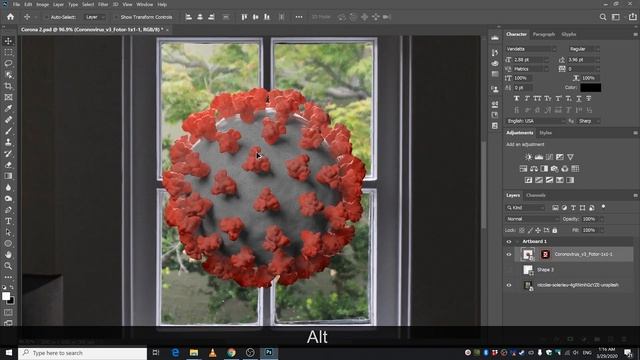Click the align horizontal centers icon
This screenshot has width=640, height=360.
[200, 17]
